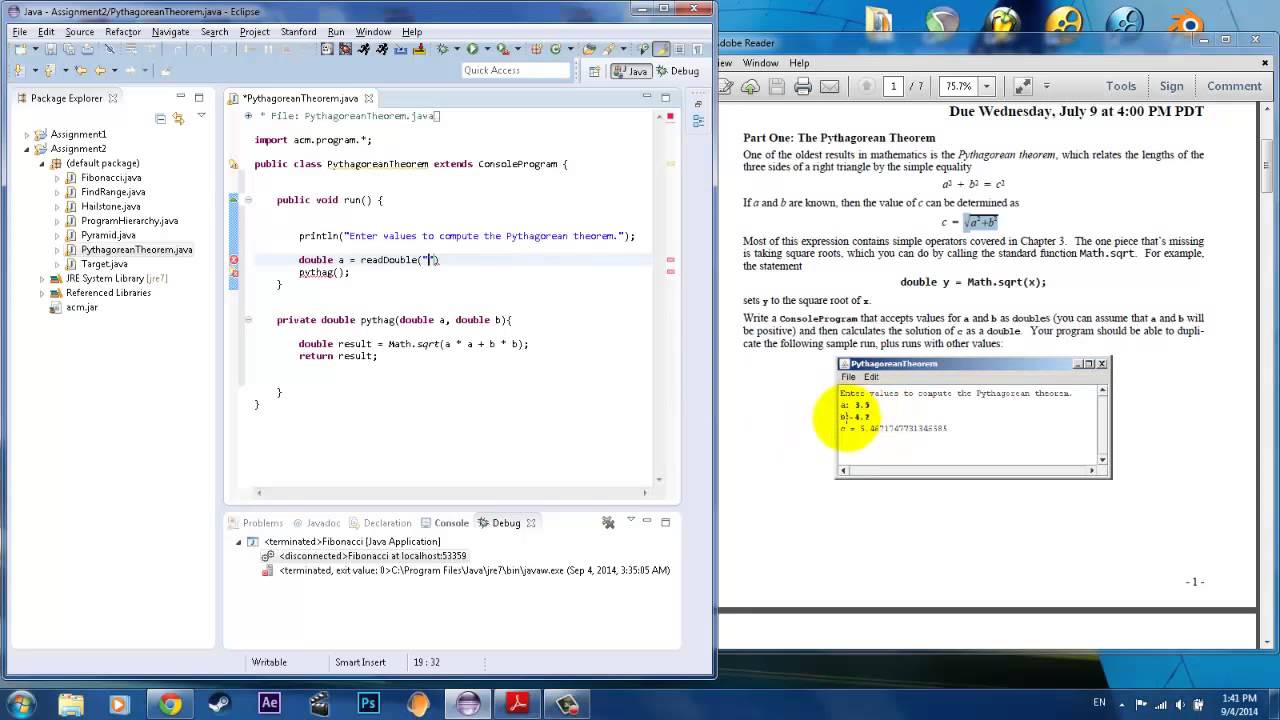The height and width of the screenshot is (720, 1280).
Task: Collapse the terminated Fibonacci launch node
Action: point(238,542)
